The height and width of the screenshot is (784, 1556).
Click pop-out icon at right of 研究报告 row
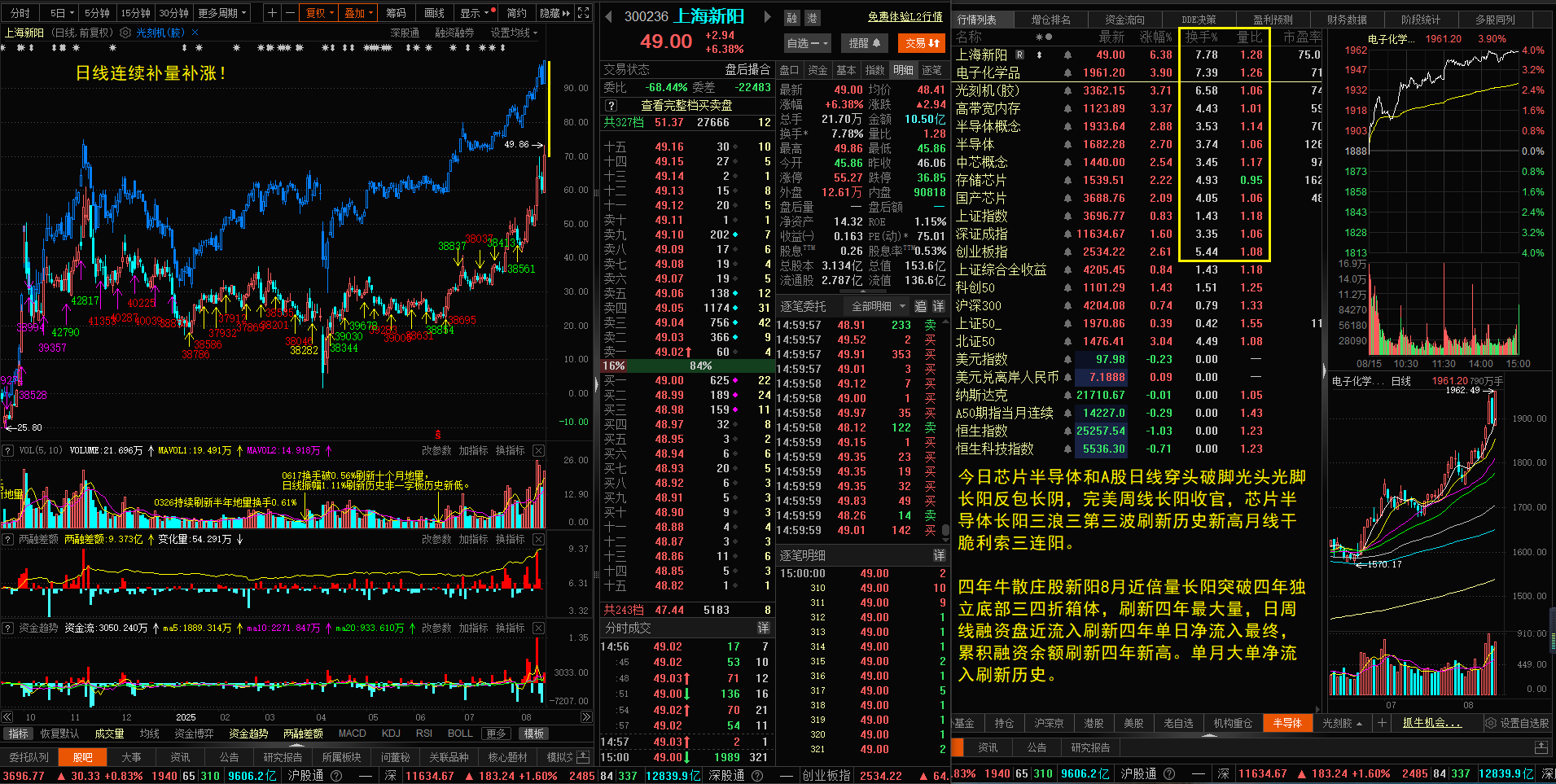(1541, 747)
